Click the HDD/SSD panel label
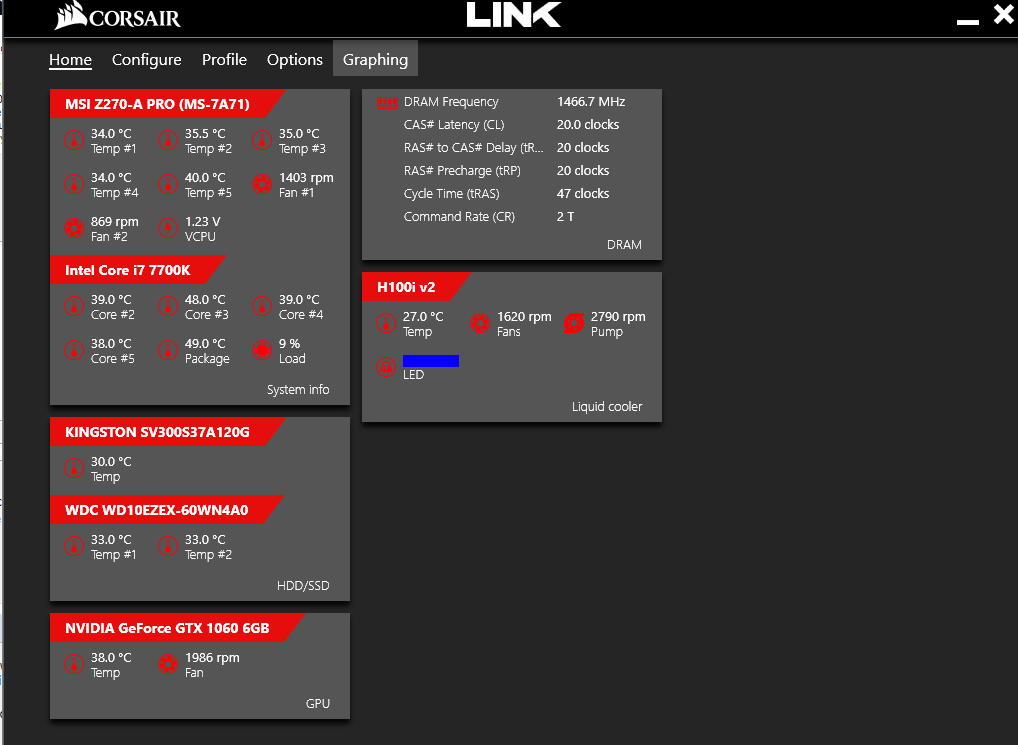This screenshot has height=745, width=1018. [x=303, y=585]
